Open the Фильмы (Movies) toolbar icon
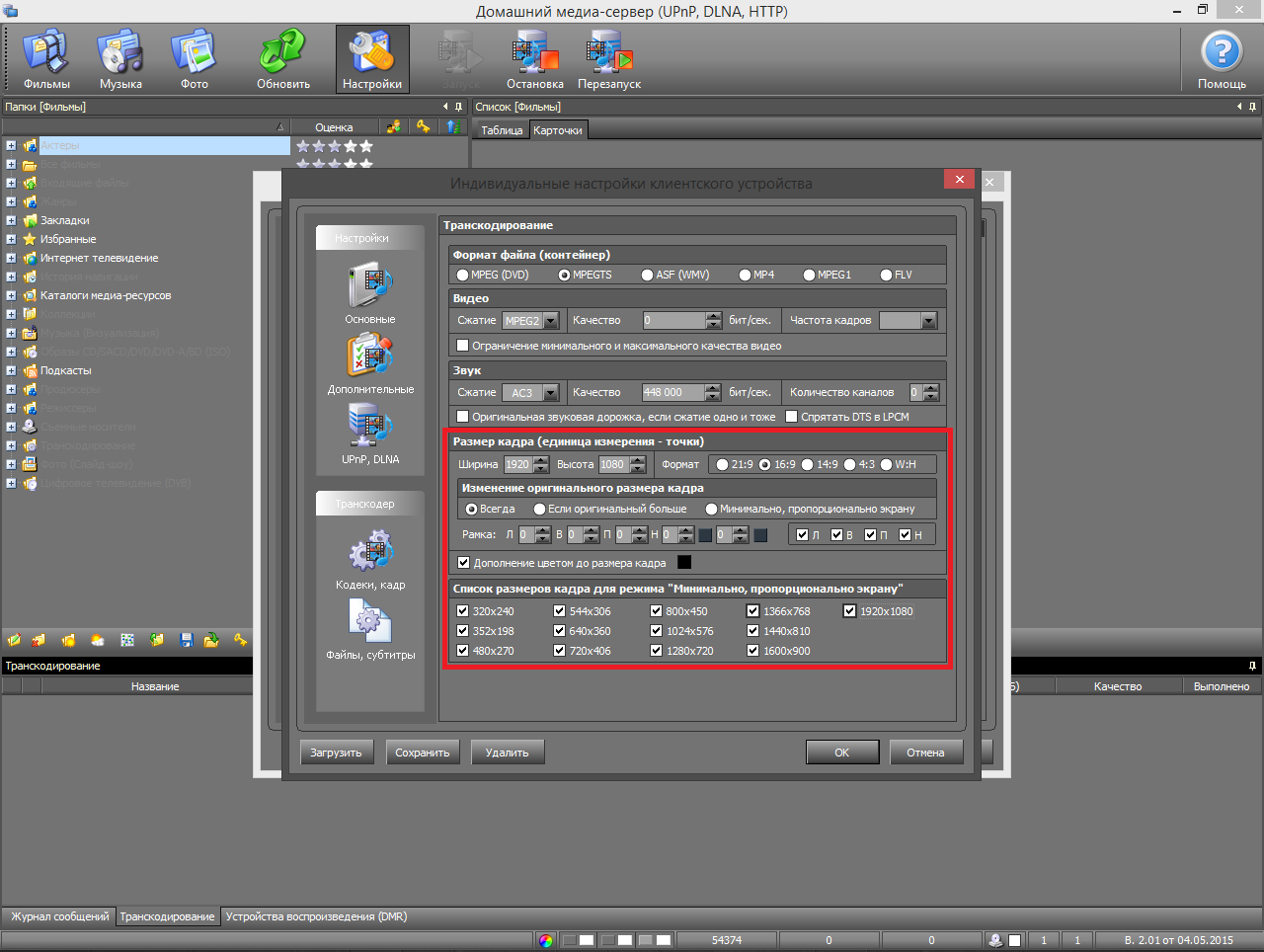The image size is (1264, 952). (x=46, y=59)
